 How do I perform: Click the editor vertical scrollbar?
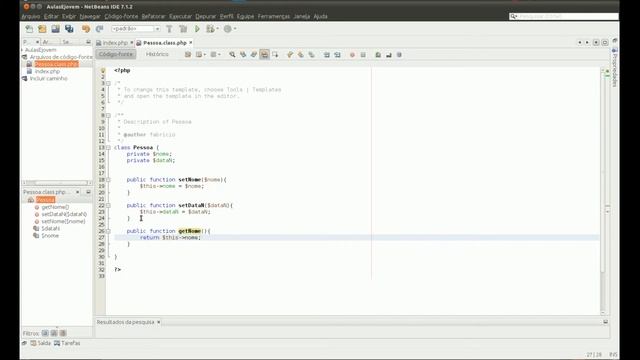pos(603,191)
